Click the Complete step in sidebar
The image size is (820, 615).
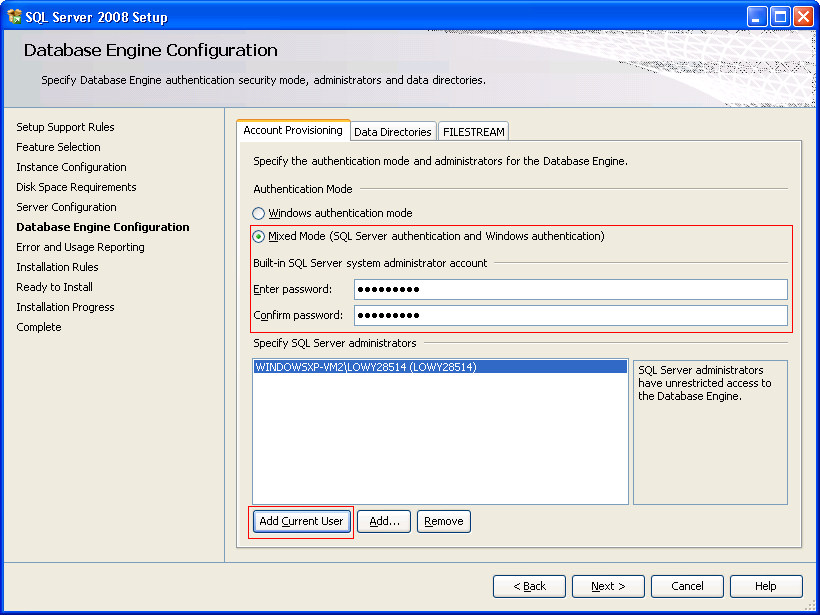39,327
